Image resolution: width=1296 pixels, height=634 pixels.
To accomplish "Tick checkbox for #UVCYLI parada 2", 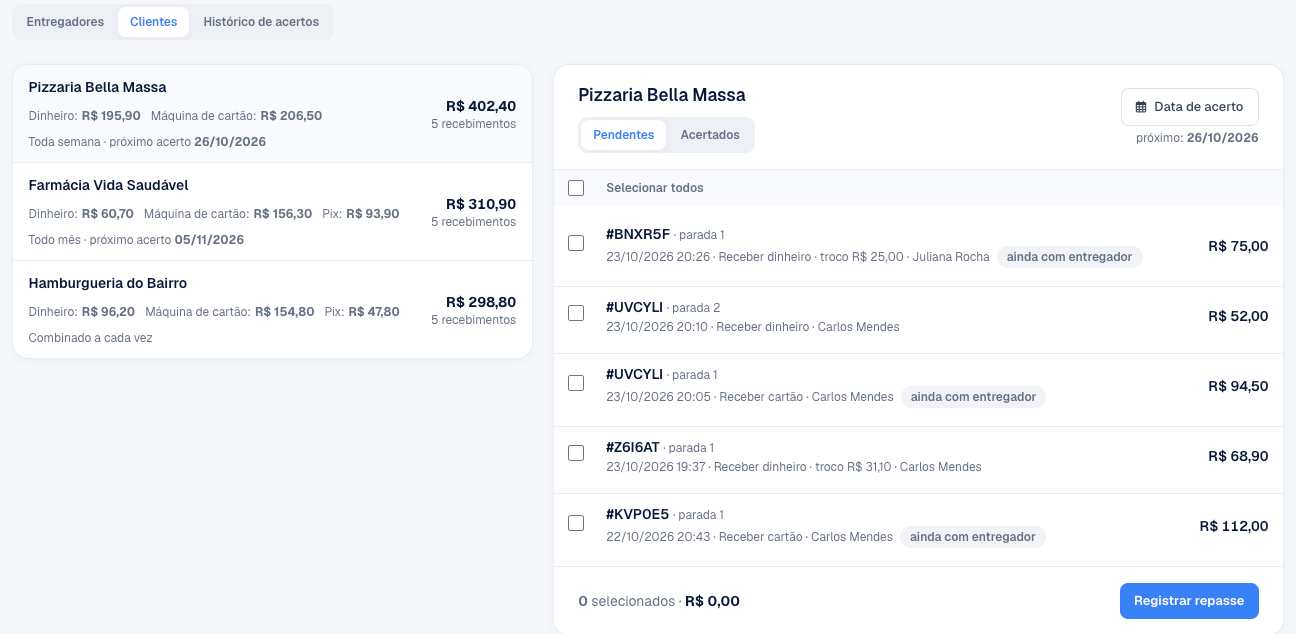I will [576, 313].
